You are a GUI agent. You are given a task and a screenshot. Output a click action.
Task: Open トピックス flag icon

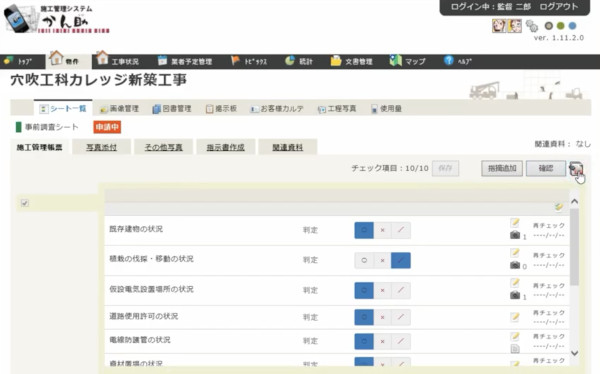click(235, 60)
